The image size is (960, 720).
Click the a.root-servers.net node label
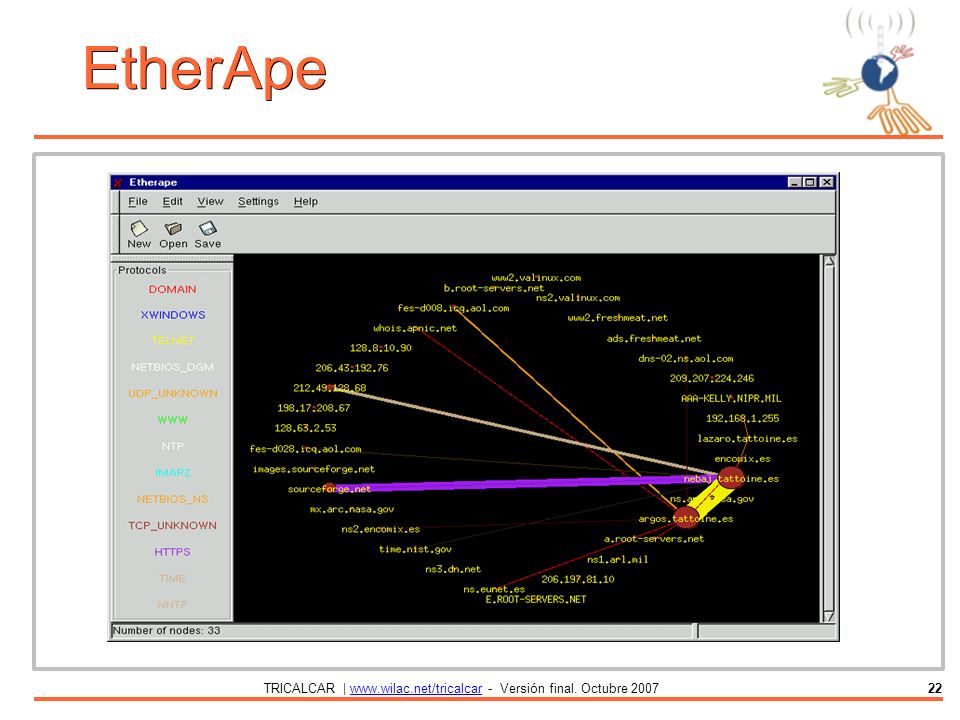654,539
